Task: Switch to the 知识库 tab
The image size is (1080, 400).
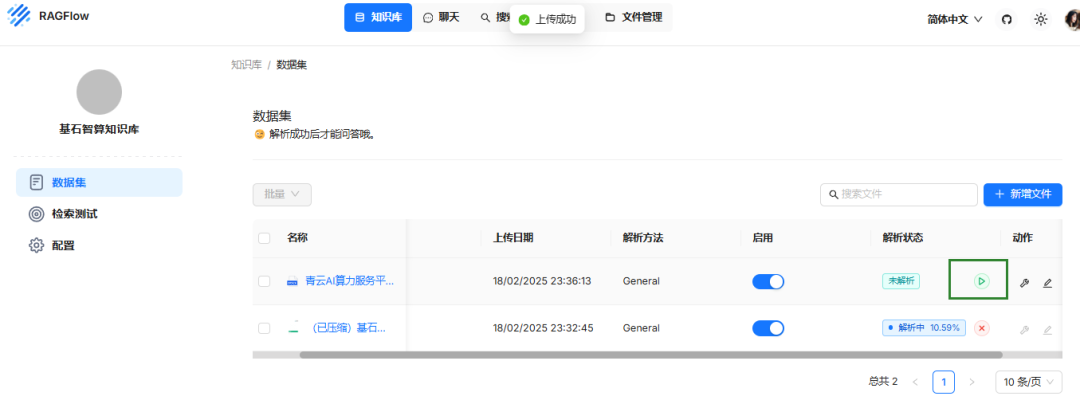Action: 378,17
